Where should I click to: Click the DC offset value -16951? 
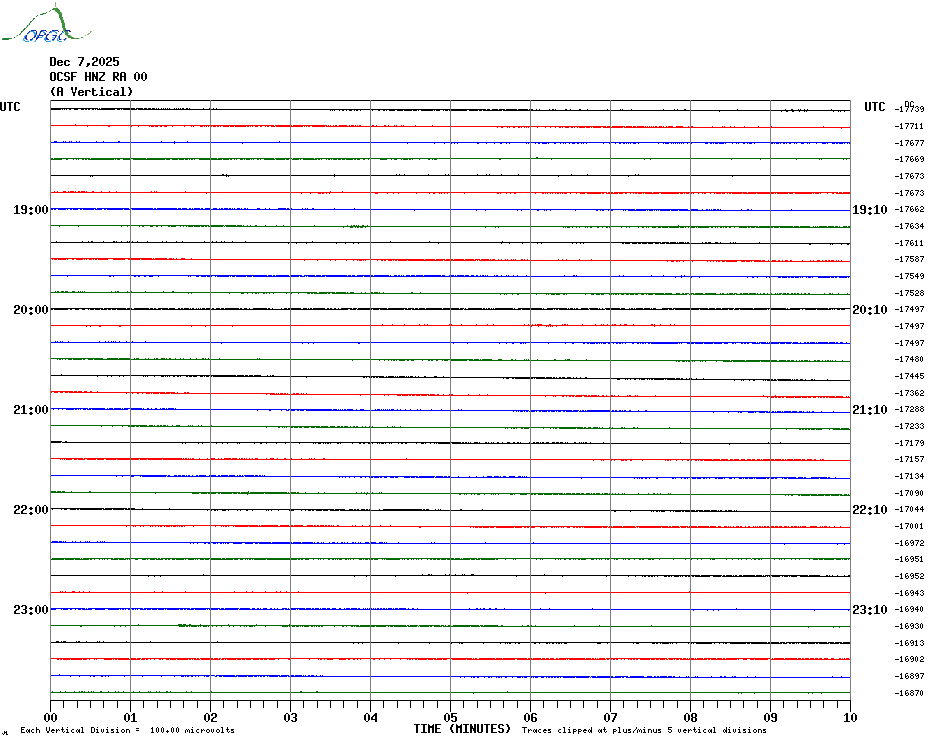tap(909, 559)
